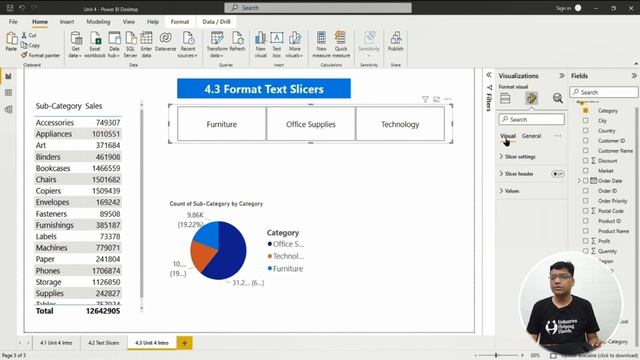This screenshot has height=360, width=640.
Task: Go to page 4.2 Text Slicers
Action: 104,343
